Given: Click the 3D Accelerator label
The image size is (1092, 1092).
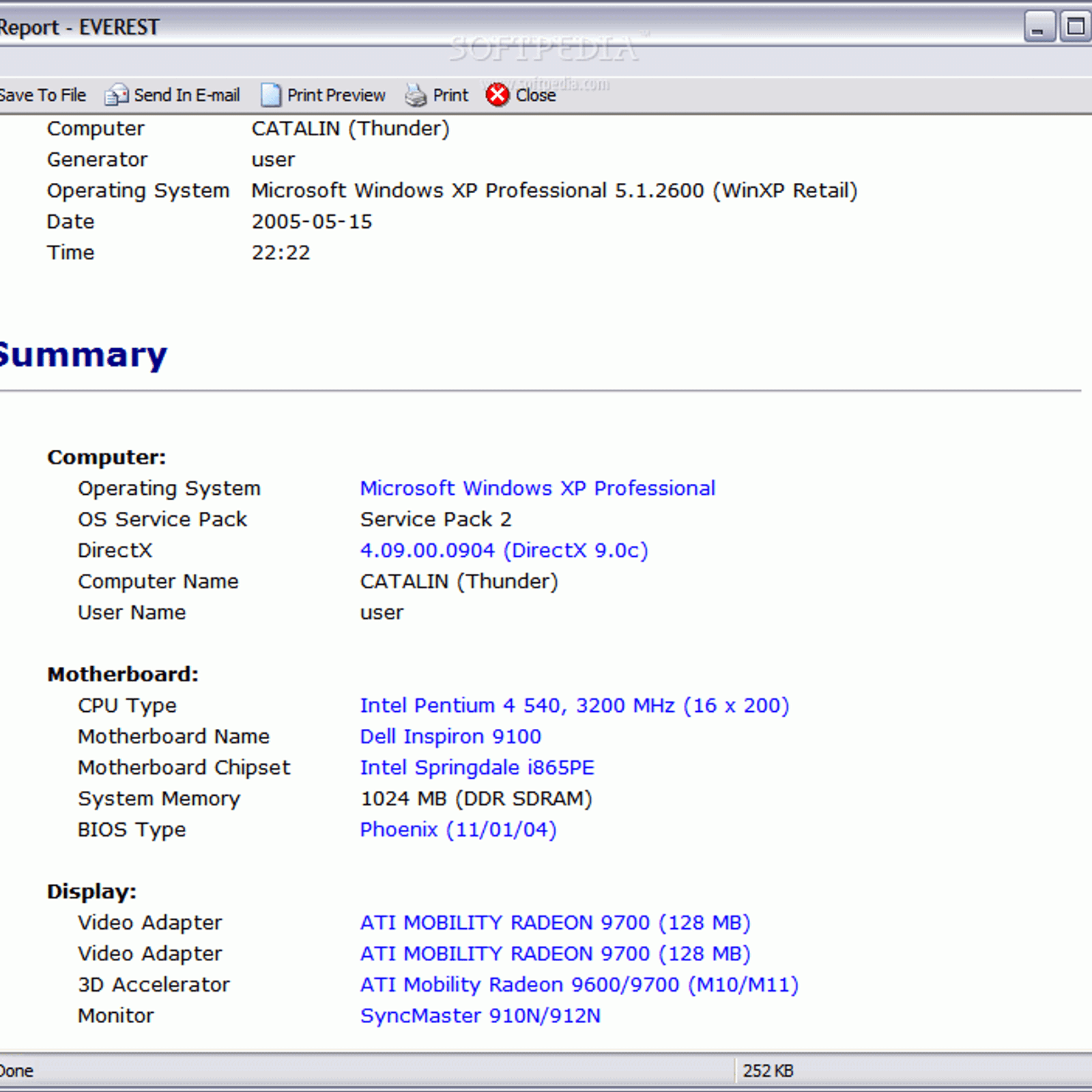Looking at the screenshot, I should 154,984.
